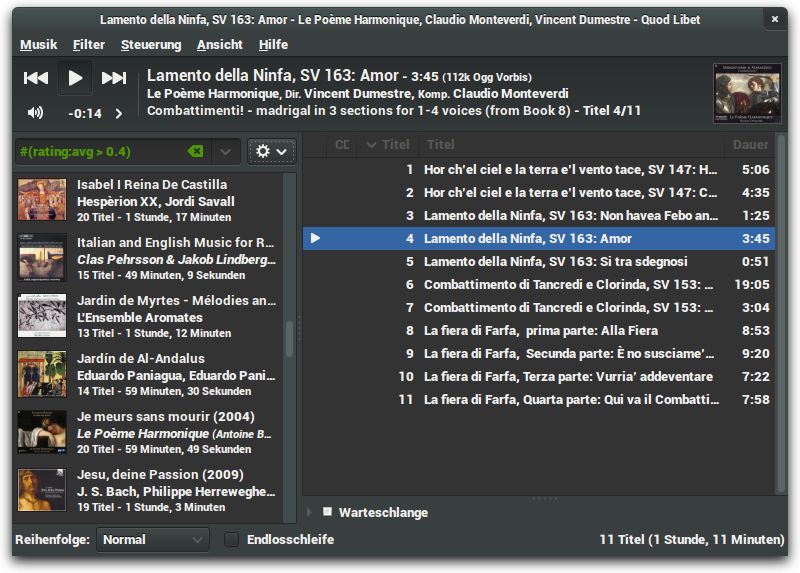Screen dimensions: 800x573
Task: Select the Jardin de Myrtes album cover
Action: click(x=42, y=315)
